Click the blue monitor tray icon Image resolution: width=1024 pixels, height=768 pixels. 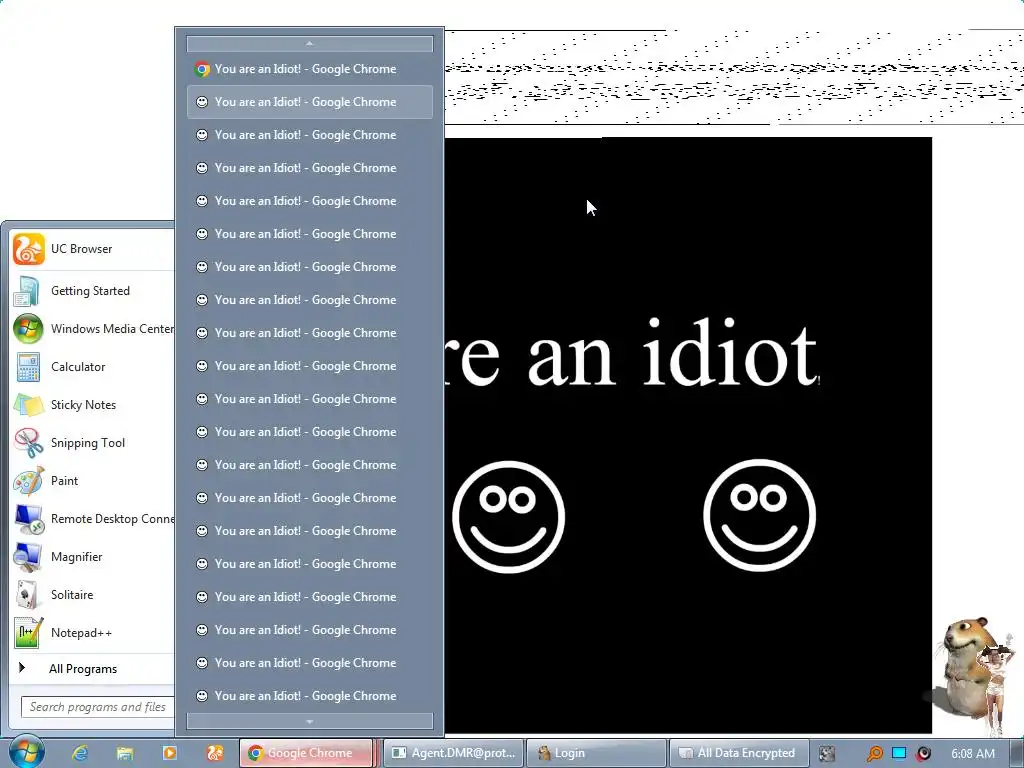(899, 753)
